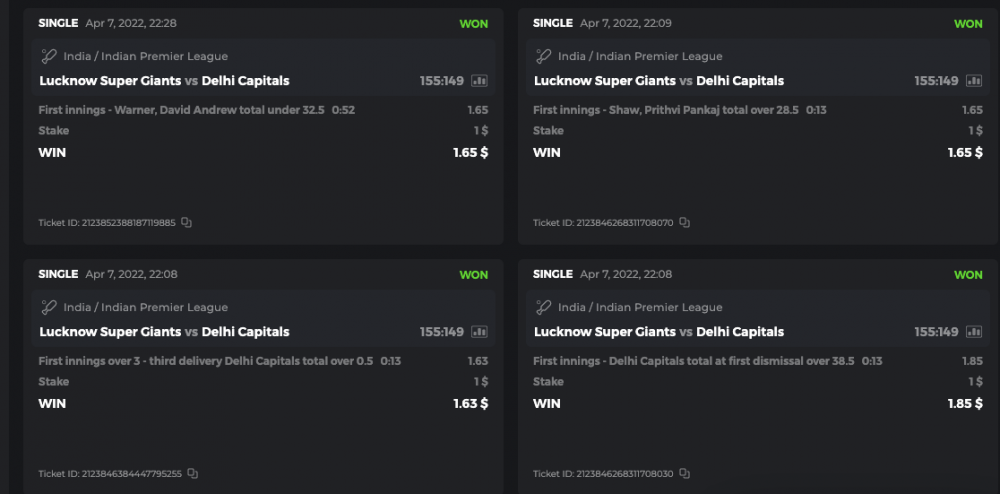1000x494 pixels.
Task: Click India / Indian Premier League in third delivery card
Action: pyautogui.click(x=145, y=308)
